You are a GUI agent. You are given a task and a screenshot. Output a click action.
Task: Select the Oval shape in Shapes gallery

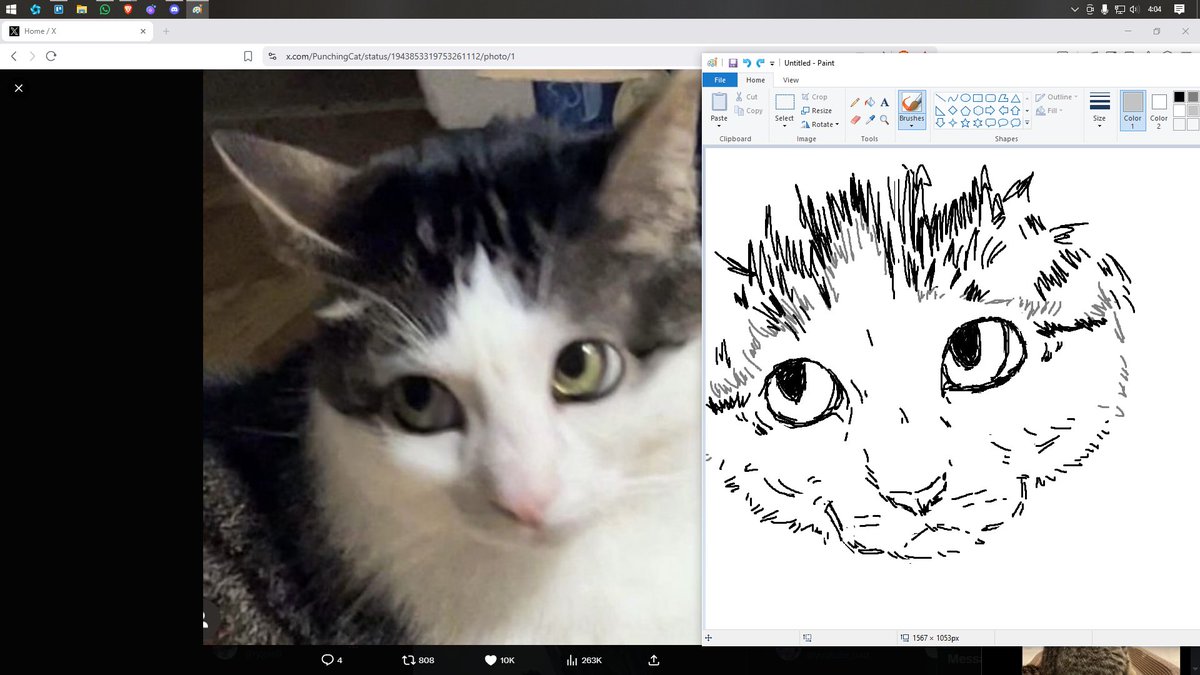(x=965, y=97)
